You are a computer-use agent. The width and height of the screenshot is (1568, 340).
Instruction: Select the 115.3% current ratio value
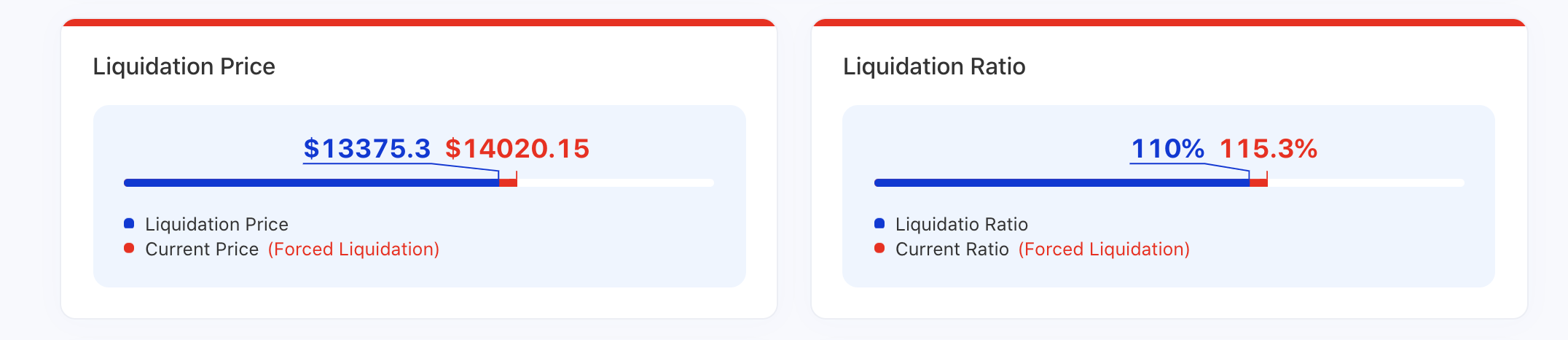(x=1269, y=149)
